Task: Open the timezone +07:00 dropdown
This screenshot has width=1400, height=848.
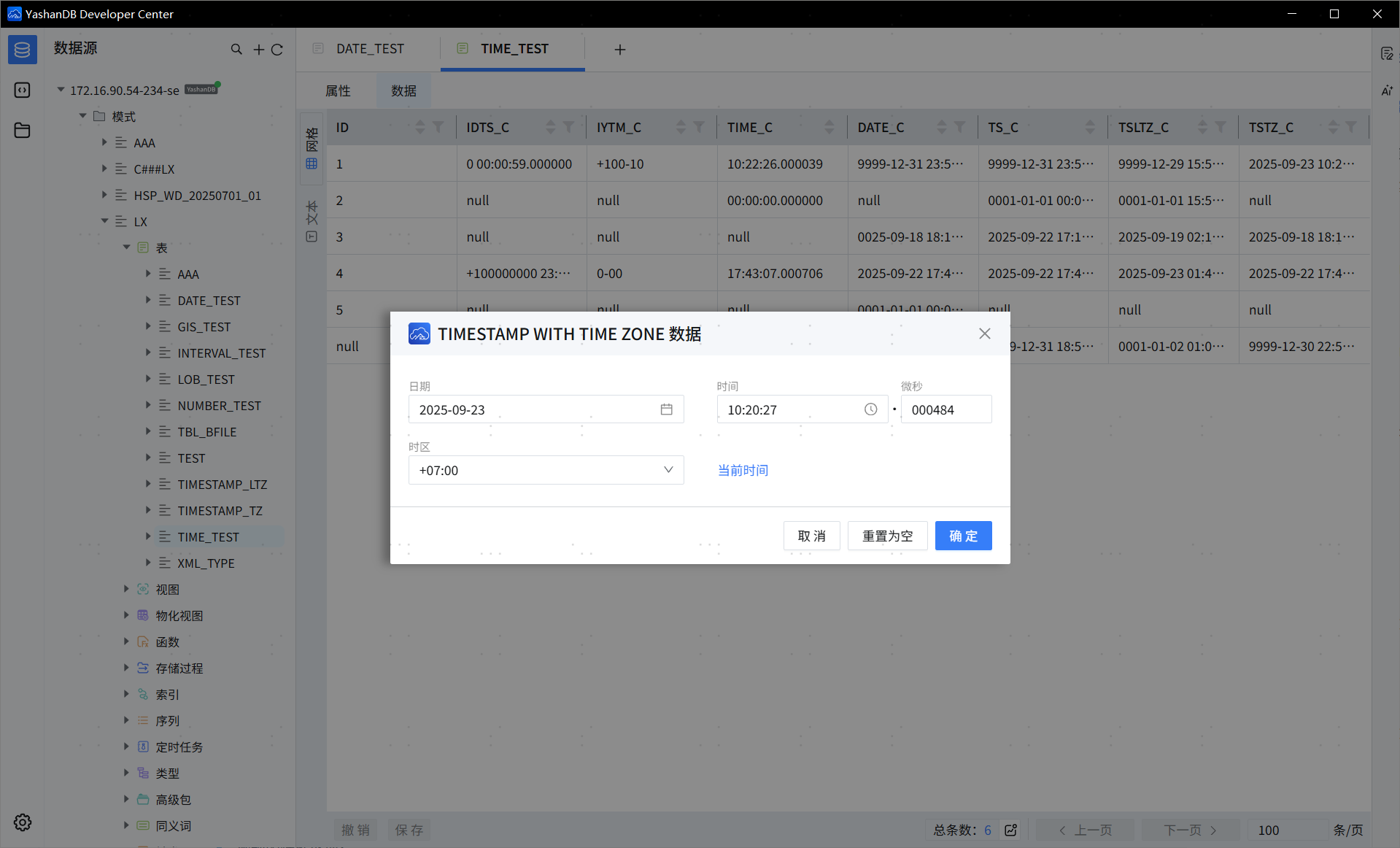Action: 546,470
